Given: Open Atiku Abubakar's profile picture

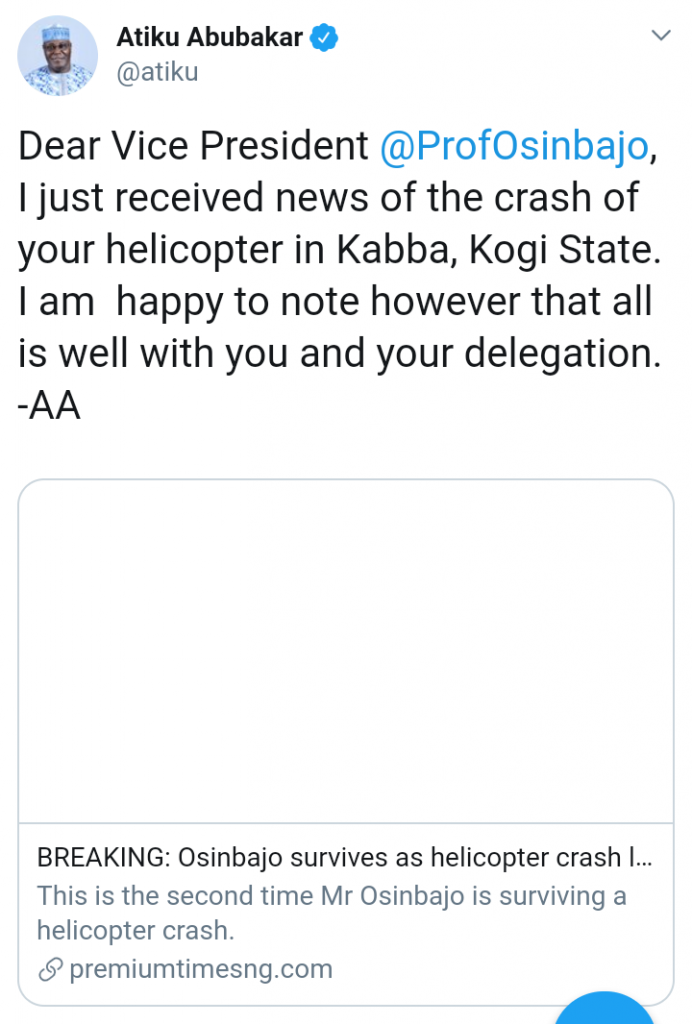Looking at the screenshot, I should tap(57, 56).
